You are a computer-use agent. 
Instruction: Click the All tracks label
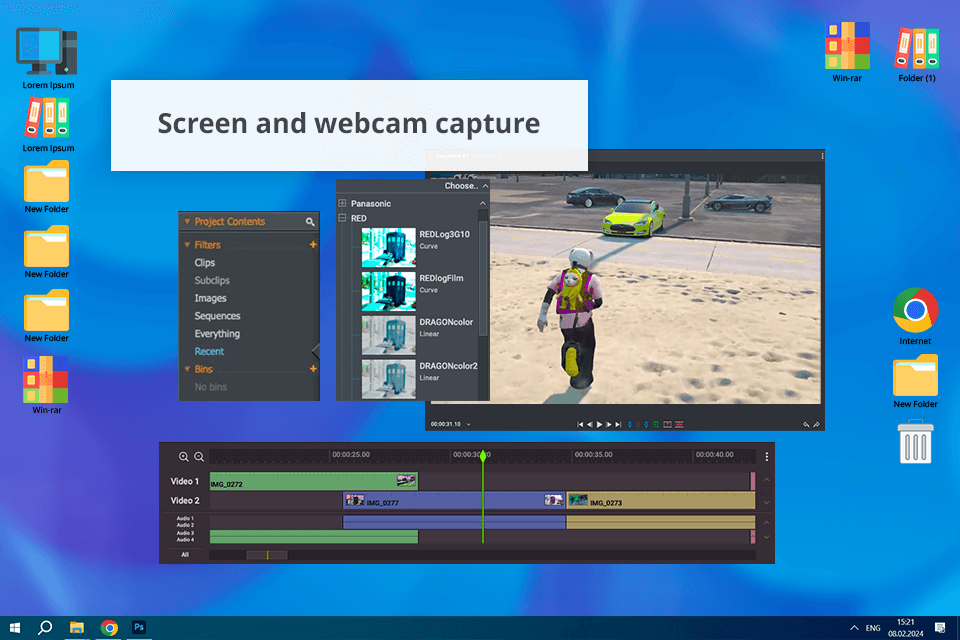[x=185, y=555]
